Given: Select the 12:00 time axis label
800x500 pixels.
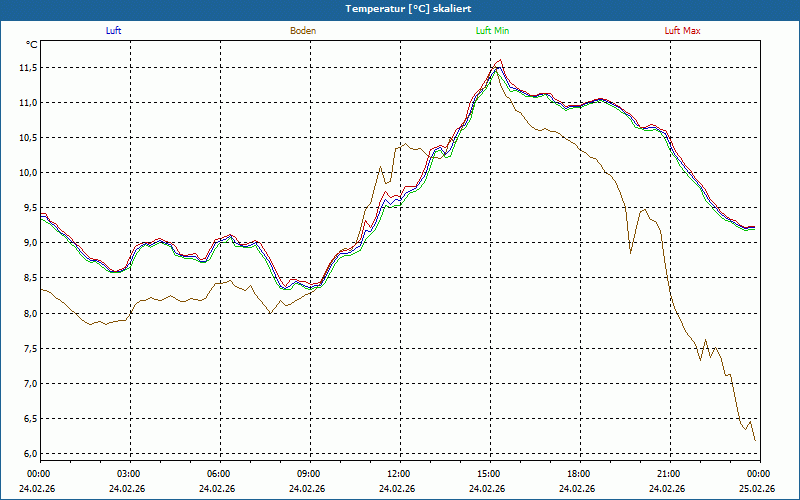Looking at the screenshot, I should click(398, 473).
